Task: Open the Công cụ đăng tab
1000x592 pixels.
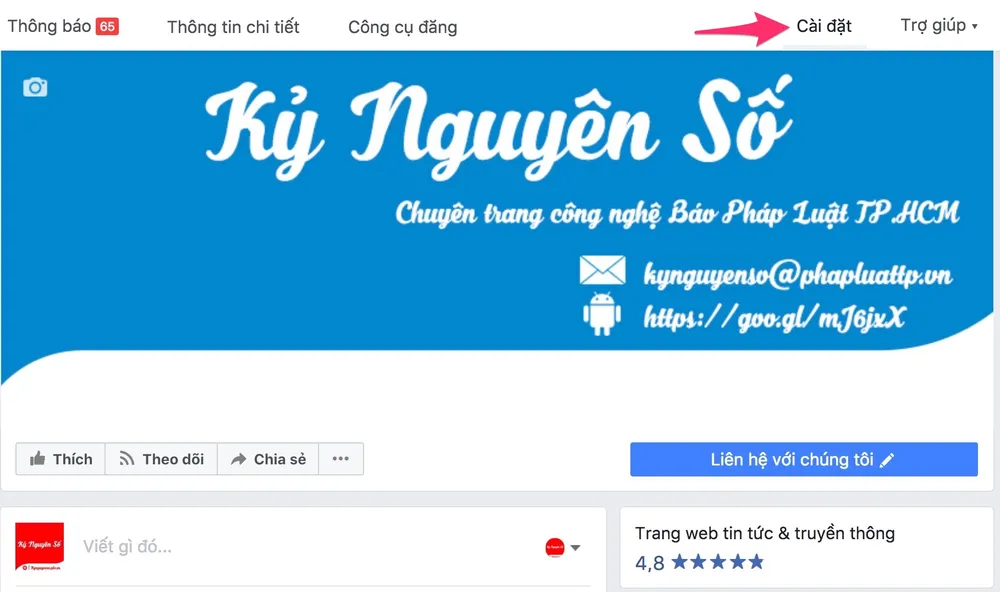Action: [x=402, y=27]
